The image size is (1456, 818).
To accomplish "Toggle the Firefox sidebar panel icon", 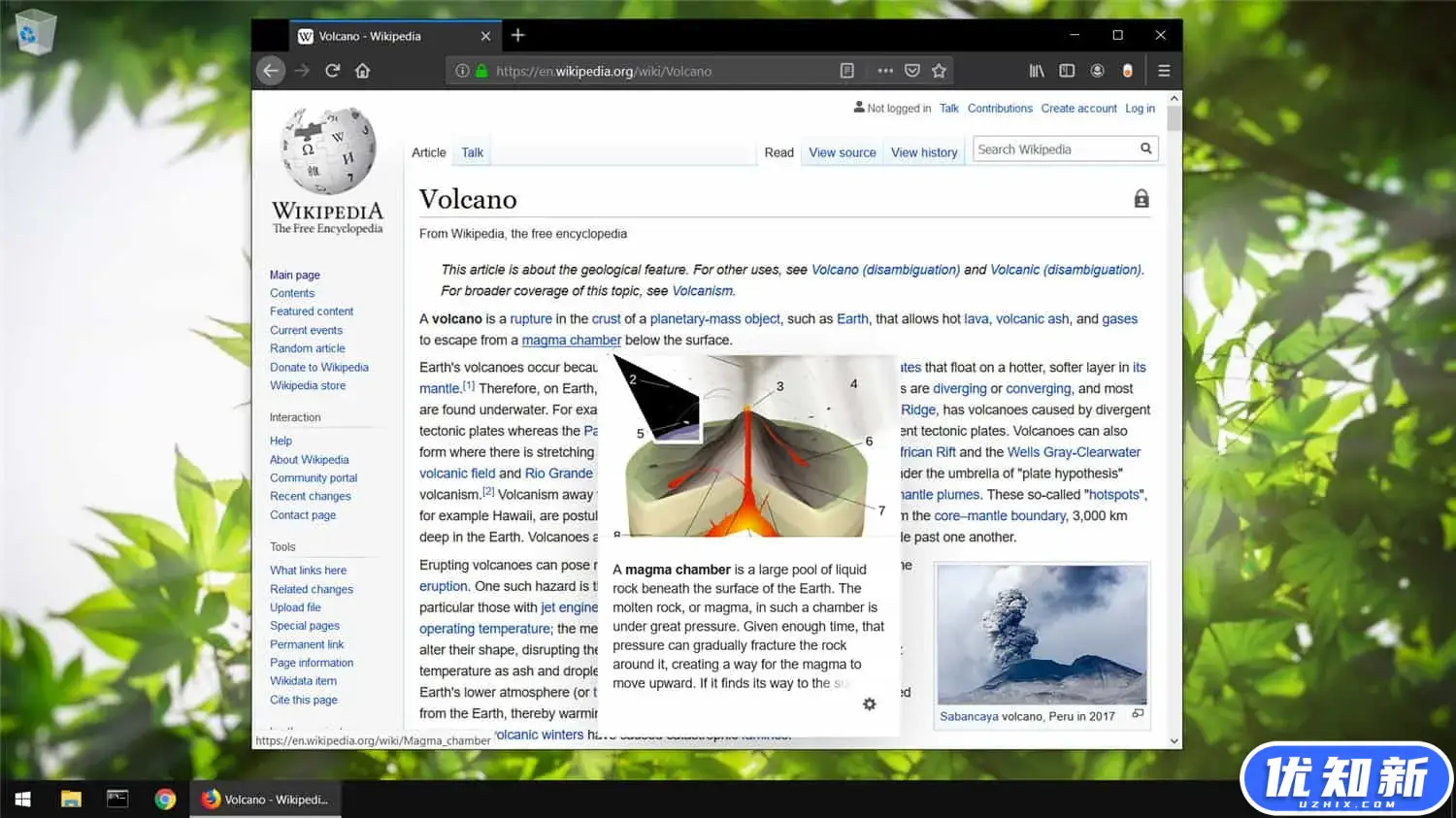I will click(1067, 71).
